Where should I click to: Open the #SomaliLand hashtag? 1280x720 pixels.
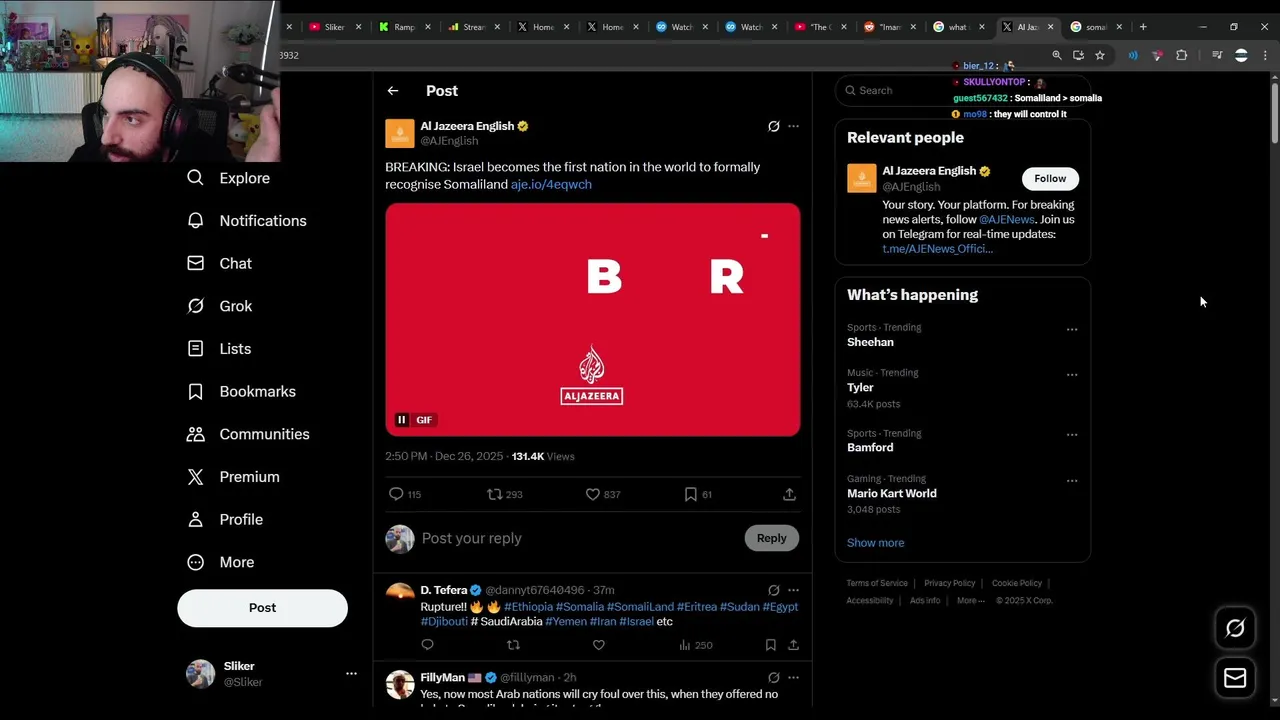640,607
